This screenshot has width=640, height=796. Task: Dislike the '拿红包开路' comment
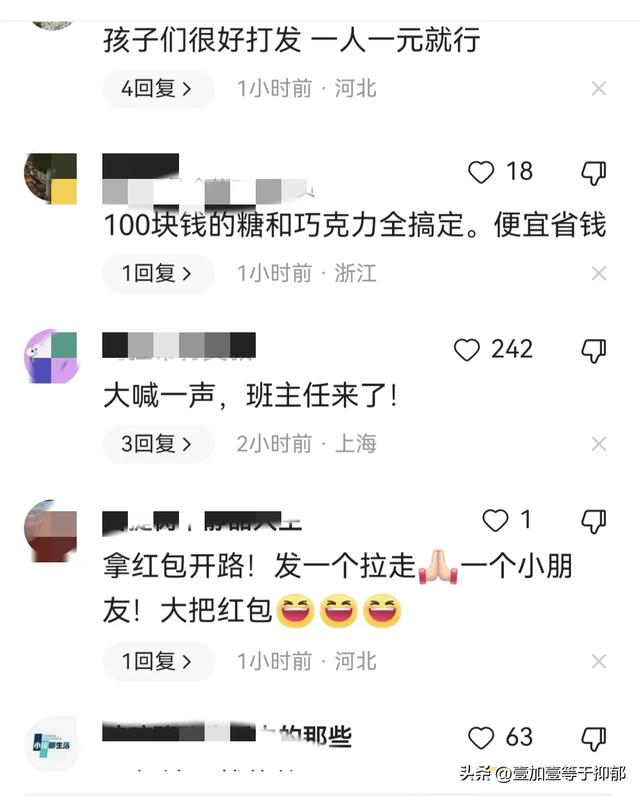click(593, 521)
